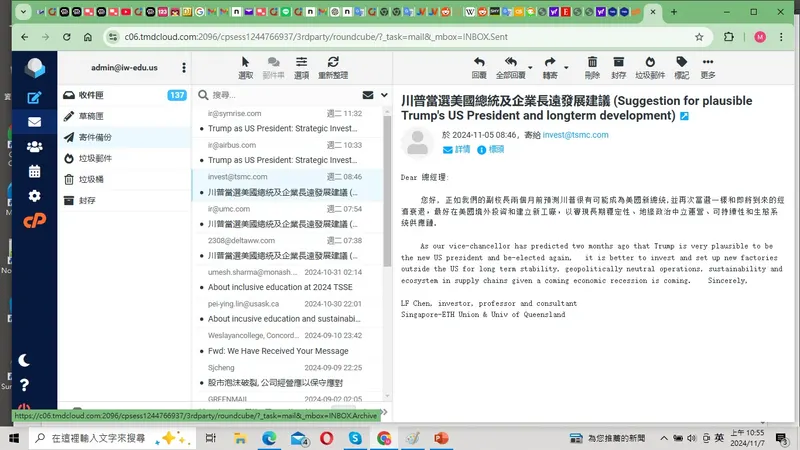Open email from ir@airbus.com
Viewport: 800px width, 450px height.
click(x=287, y=153)
